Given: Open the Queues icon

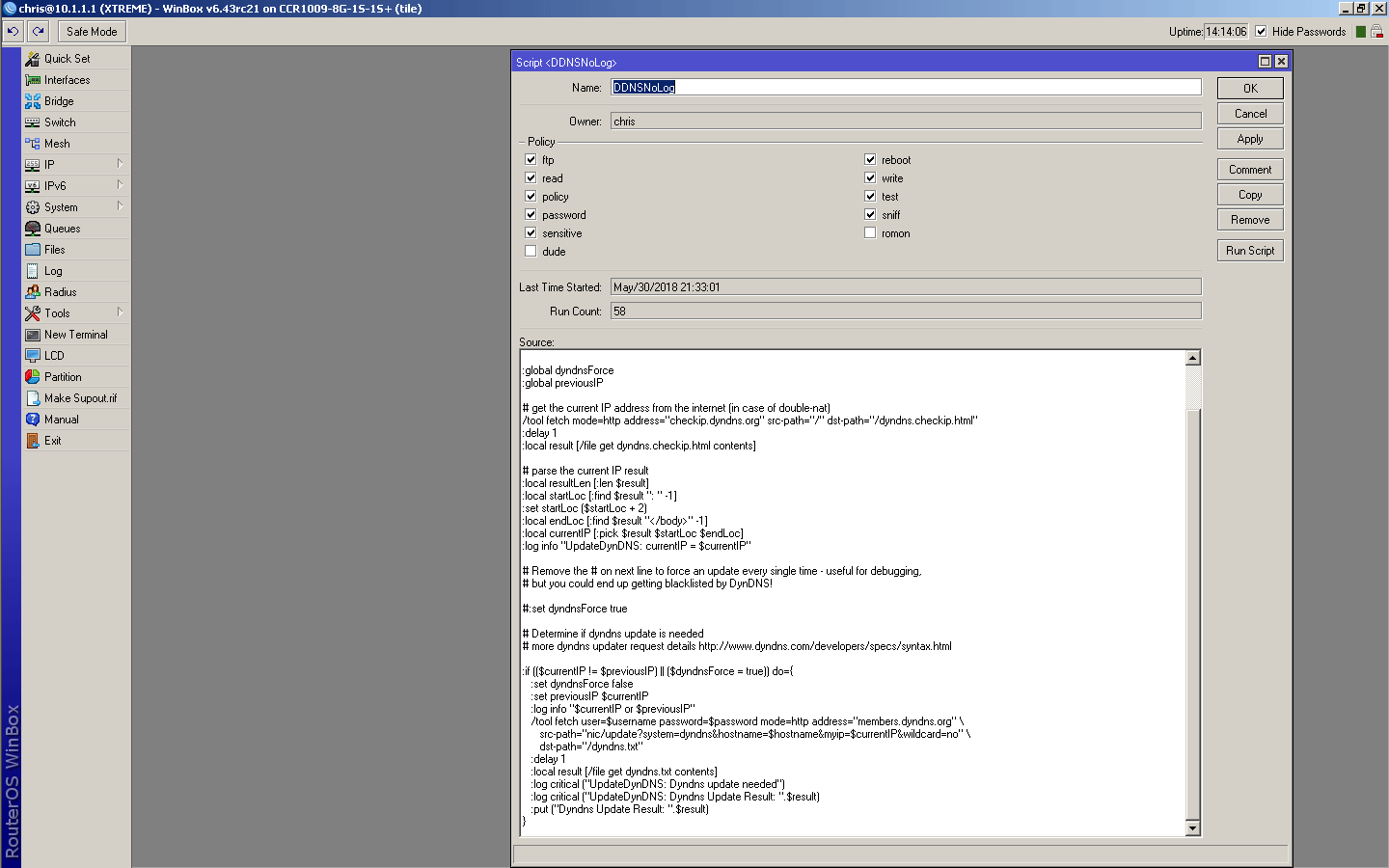Looking at the screenshot, I should tap(33, 229).
